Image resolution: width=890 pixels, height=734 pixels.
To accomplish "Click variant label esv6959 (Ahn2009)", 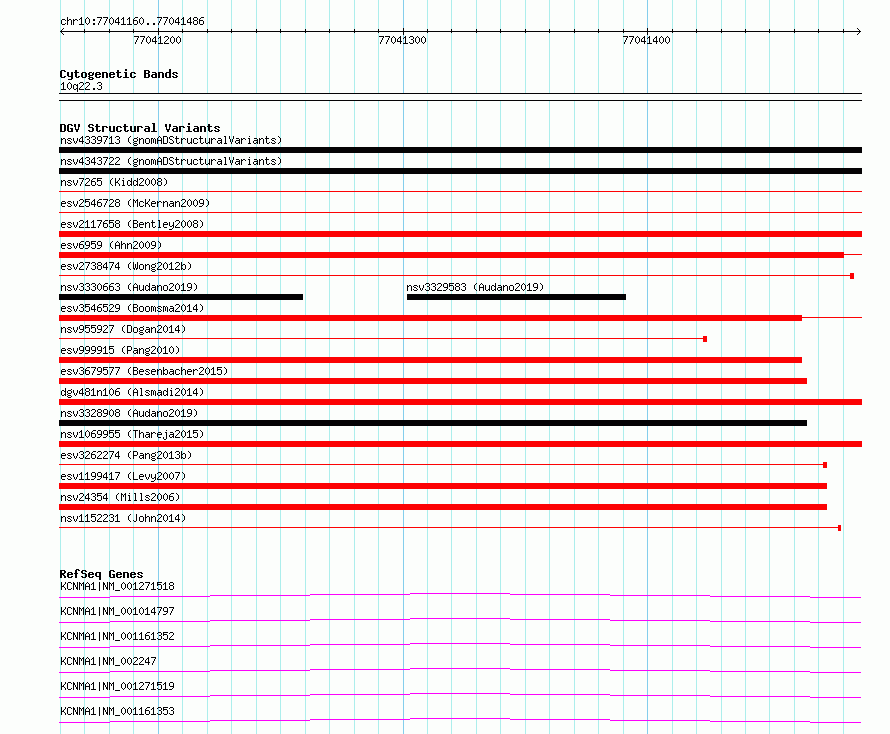I will pyautogui.click(x=111, y=245).
